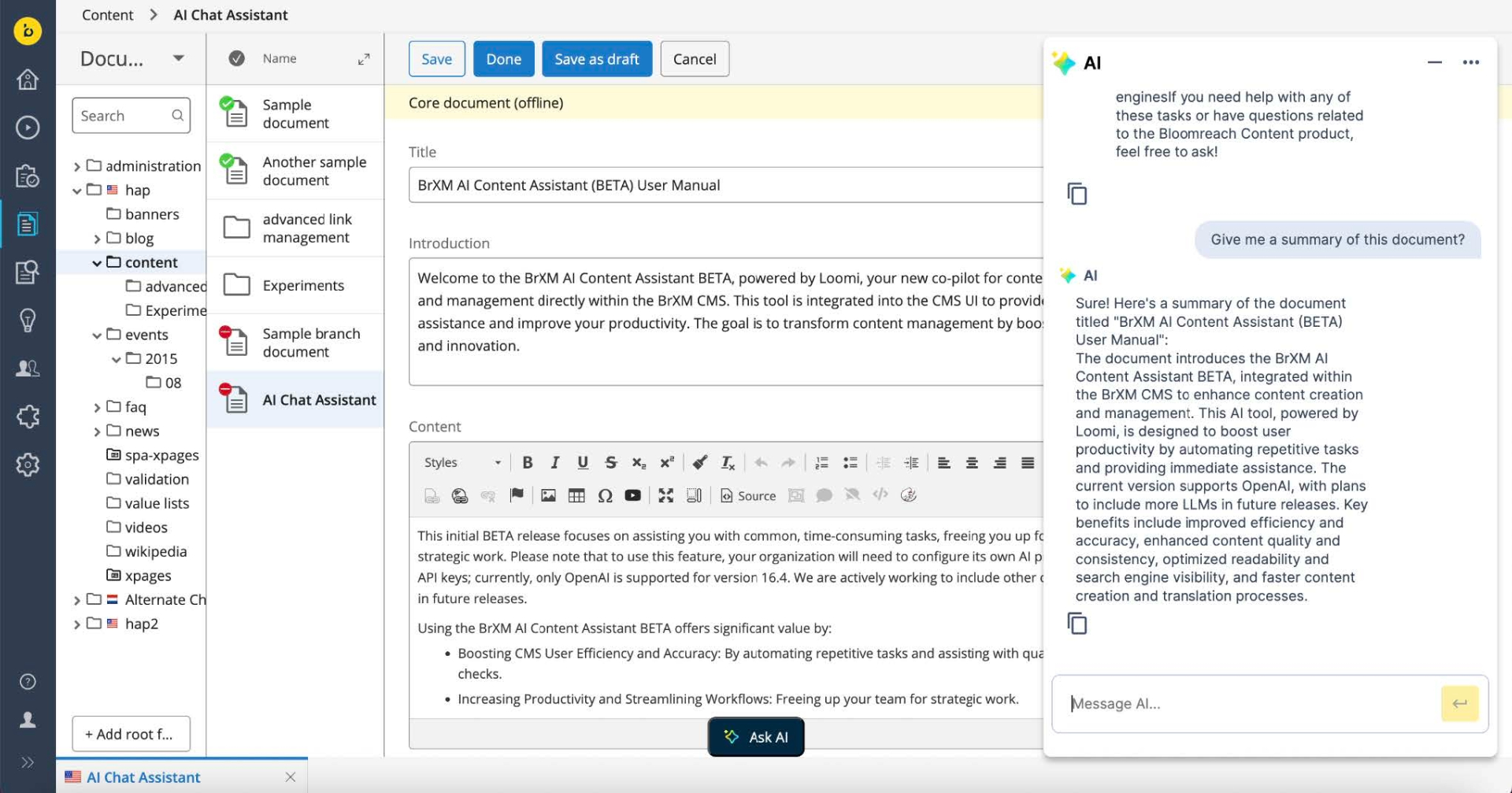1512x793 pixels.
Task: Open the Home icon in left sidebar
Action: [x=28, y=80]
